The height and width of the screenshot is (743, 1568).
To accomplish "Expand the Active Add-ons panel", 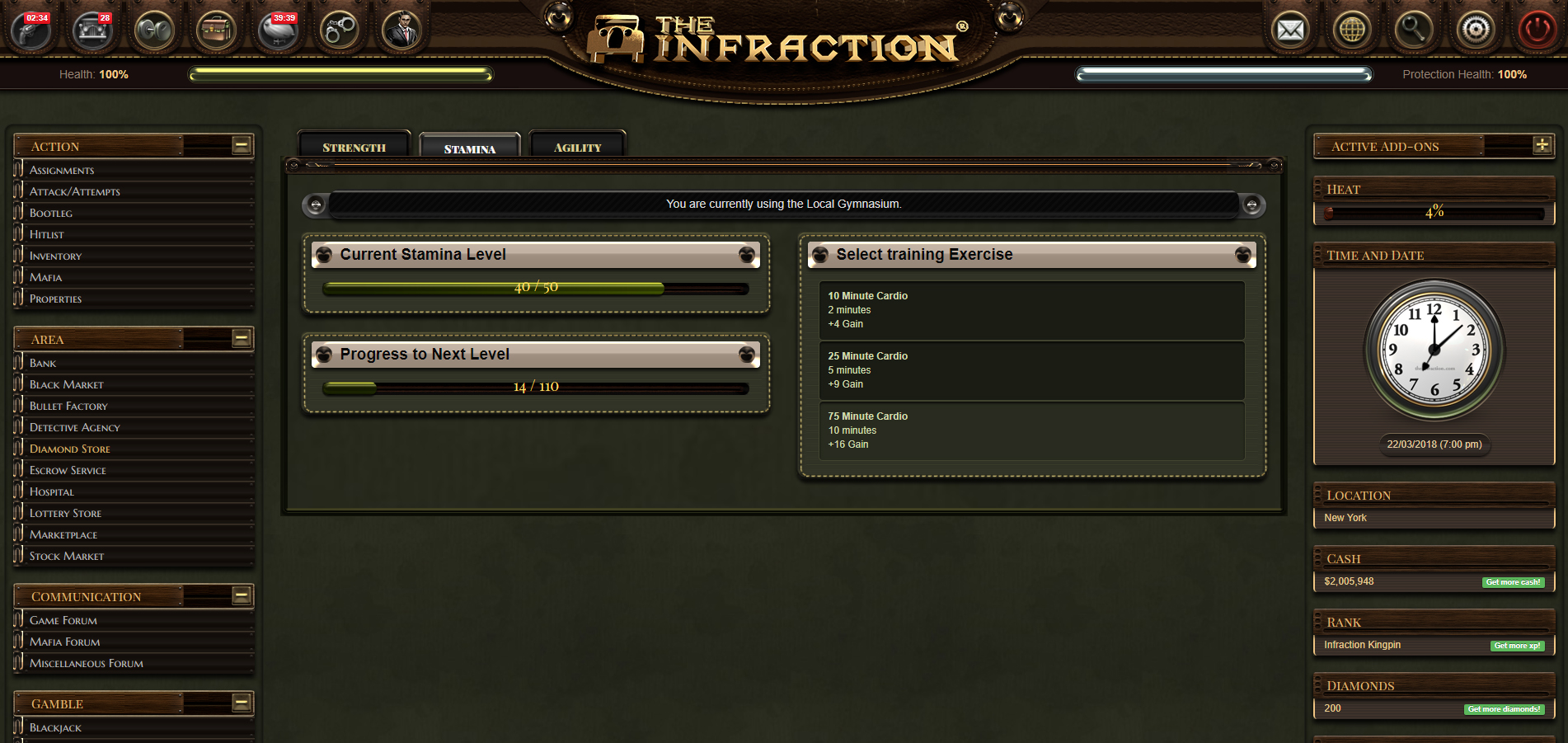I will click(x=1542, y=145).
